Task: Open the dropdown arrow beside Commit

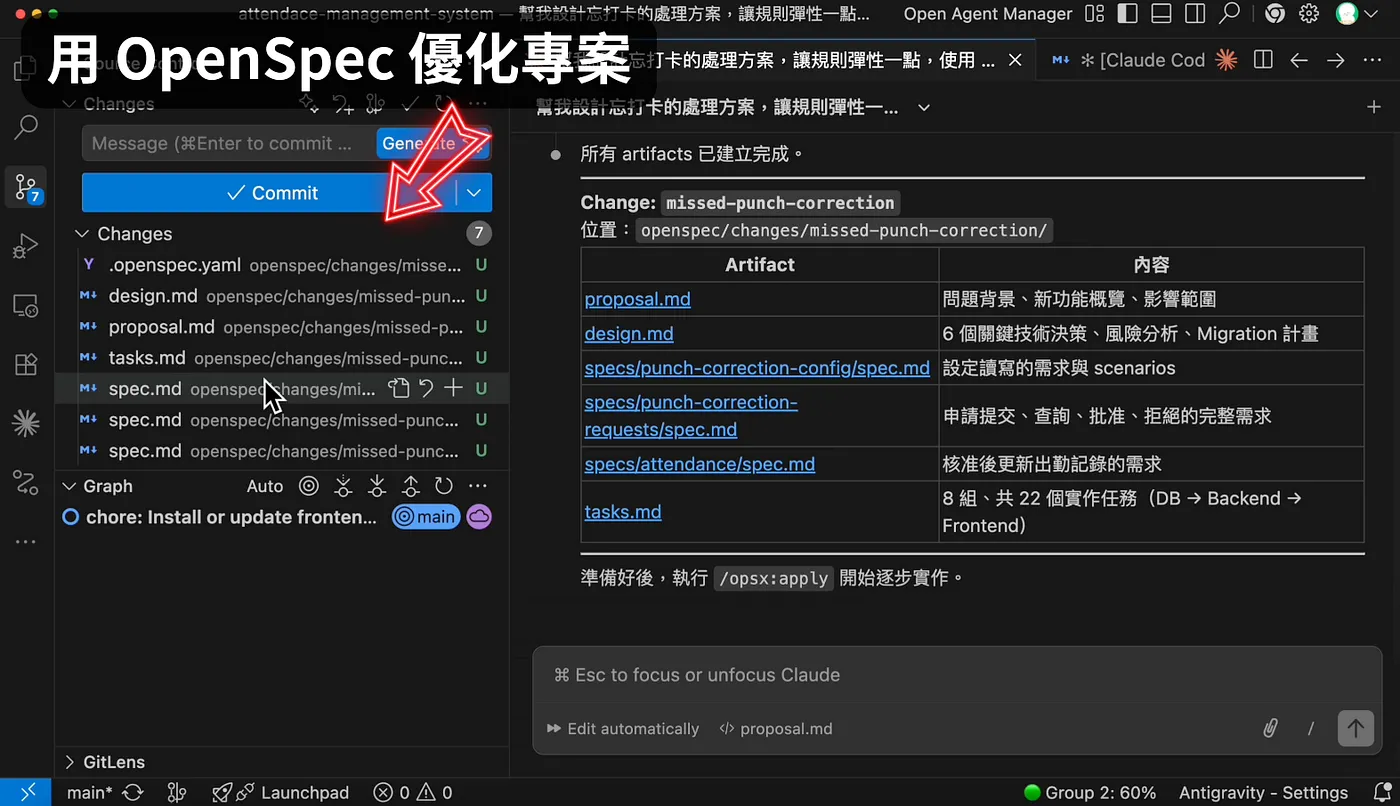Action: [474, 193]
